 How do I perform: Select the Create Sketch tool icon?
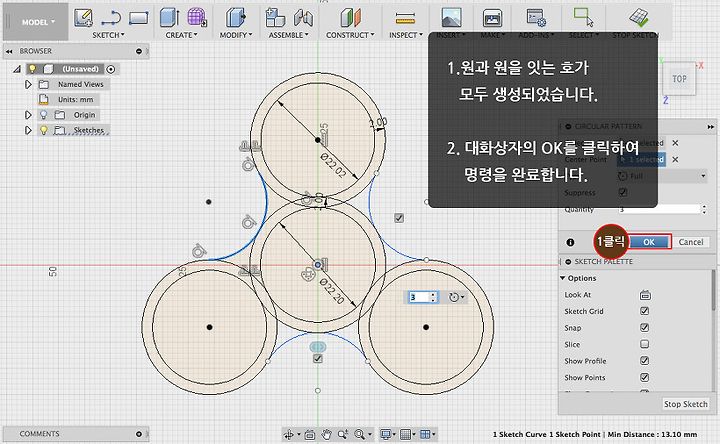[83, 18]
